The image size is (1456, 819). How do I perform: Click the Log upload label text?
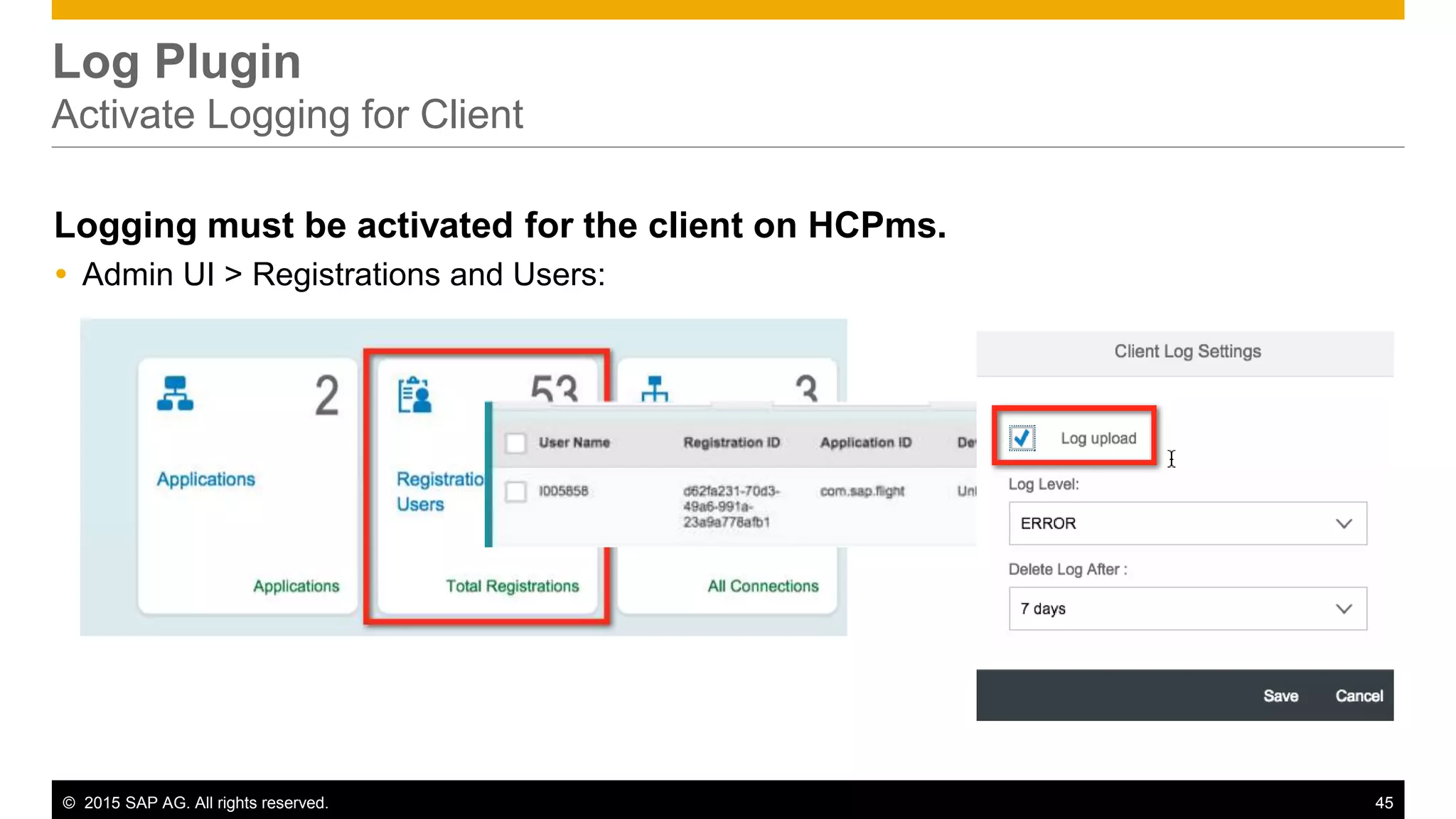point(1098,439)
